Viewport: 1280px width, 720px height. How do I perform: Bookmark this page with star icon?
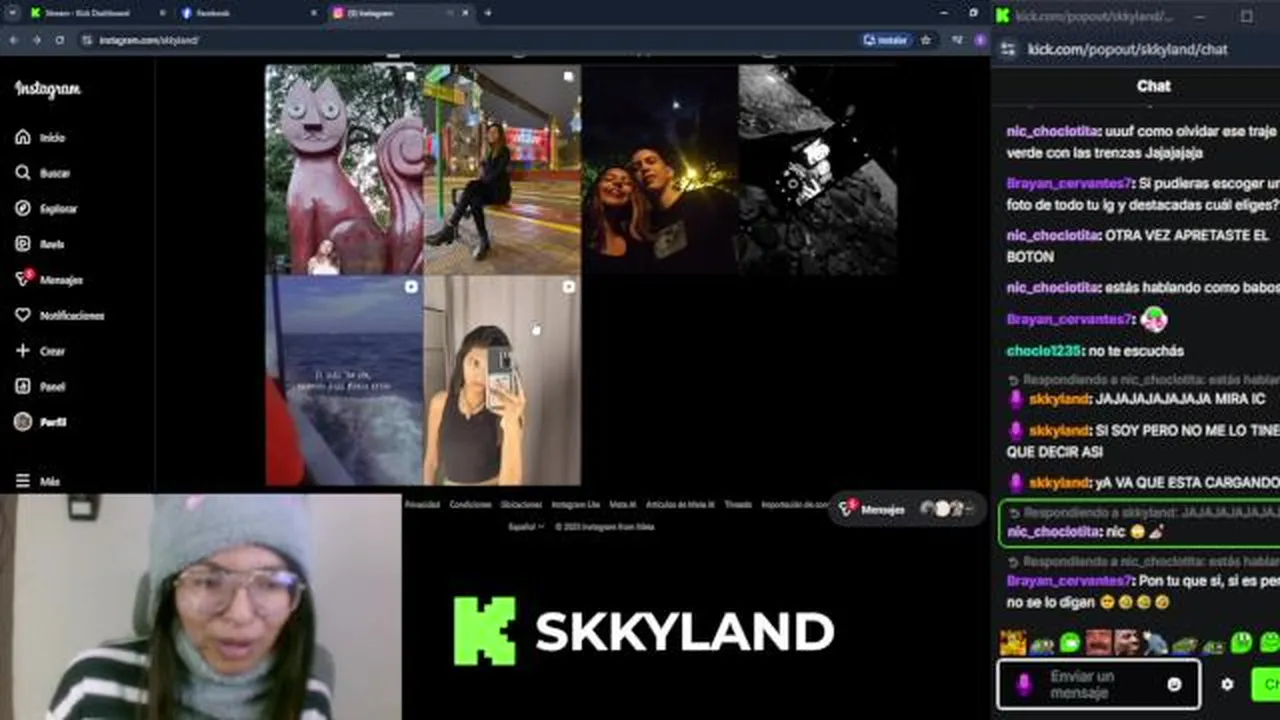coord(926,40)
